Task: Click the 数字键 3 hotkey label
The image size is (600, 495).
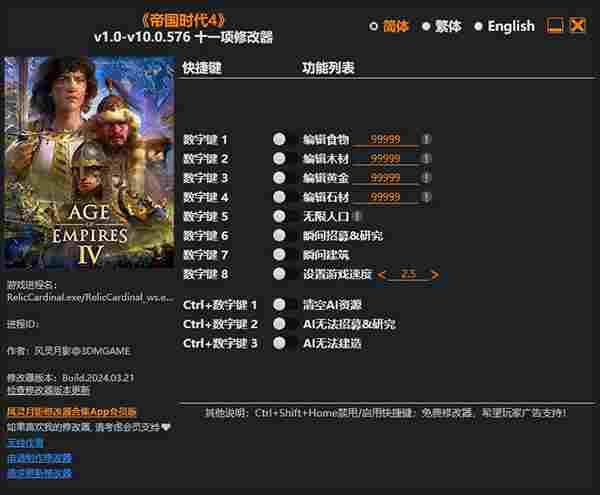Action: 205,178
